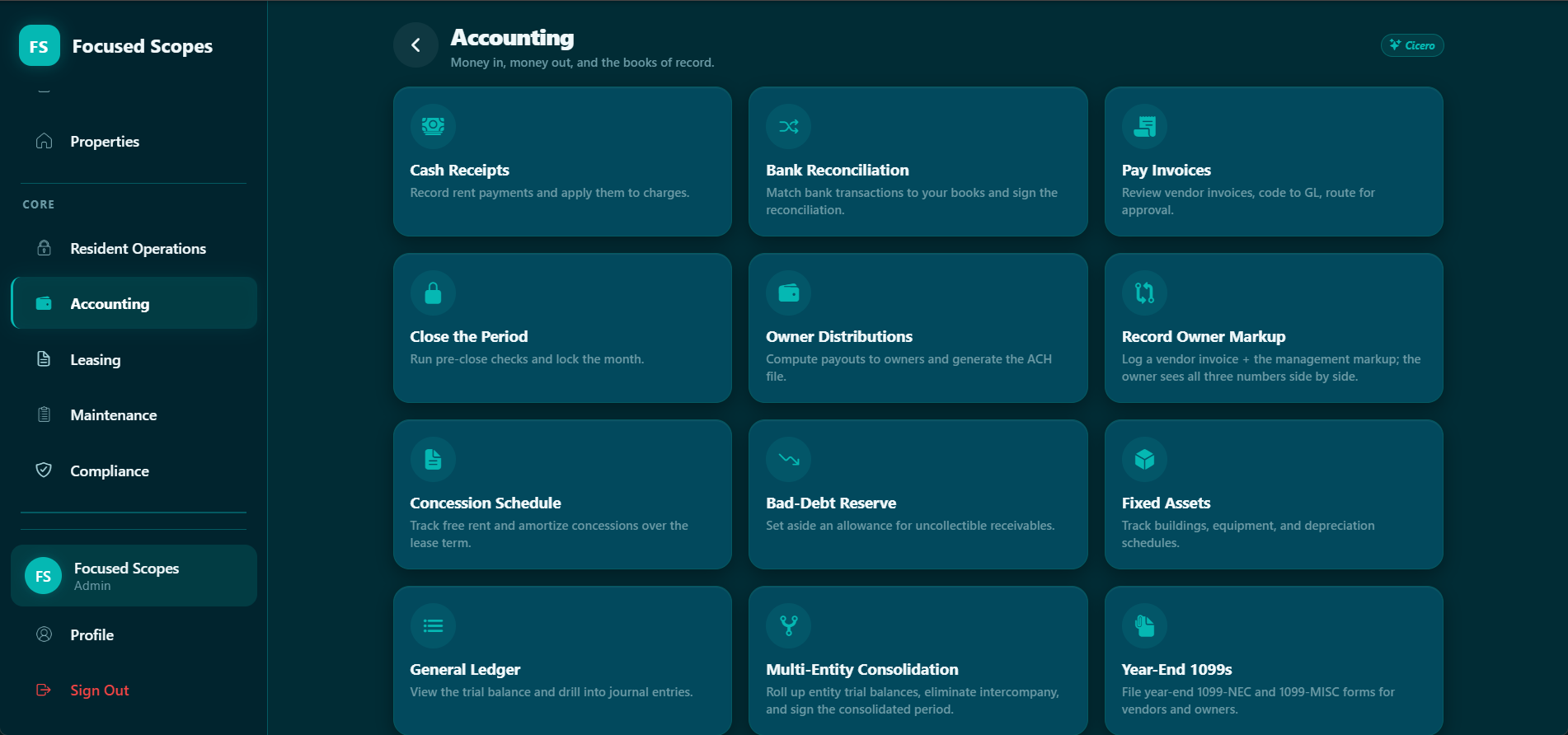Open Concession Schedule card title
The width and height of the screenshot is (1568, 735).
[x=485, y=503]
